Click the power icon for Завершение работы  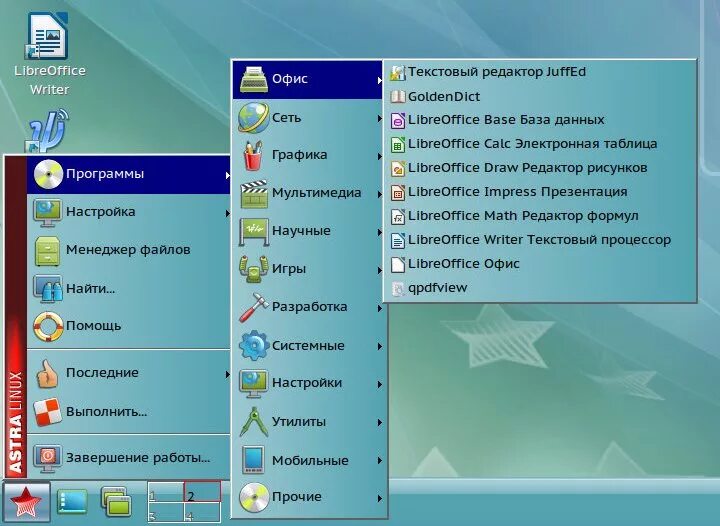[x=47, y=458]
